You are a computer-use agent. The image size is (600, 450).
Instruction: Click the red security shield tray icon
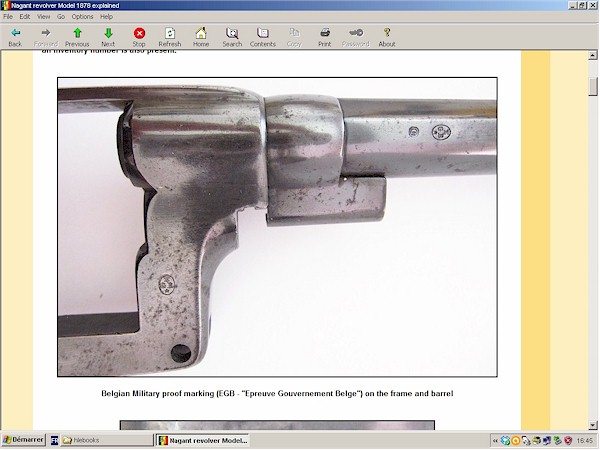[568, 441]
